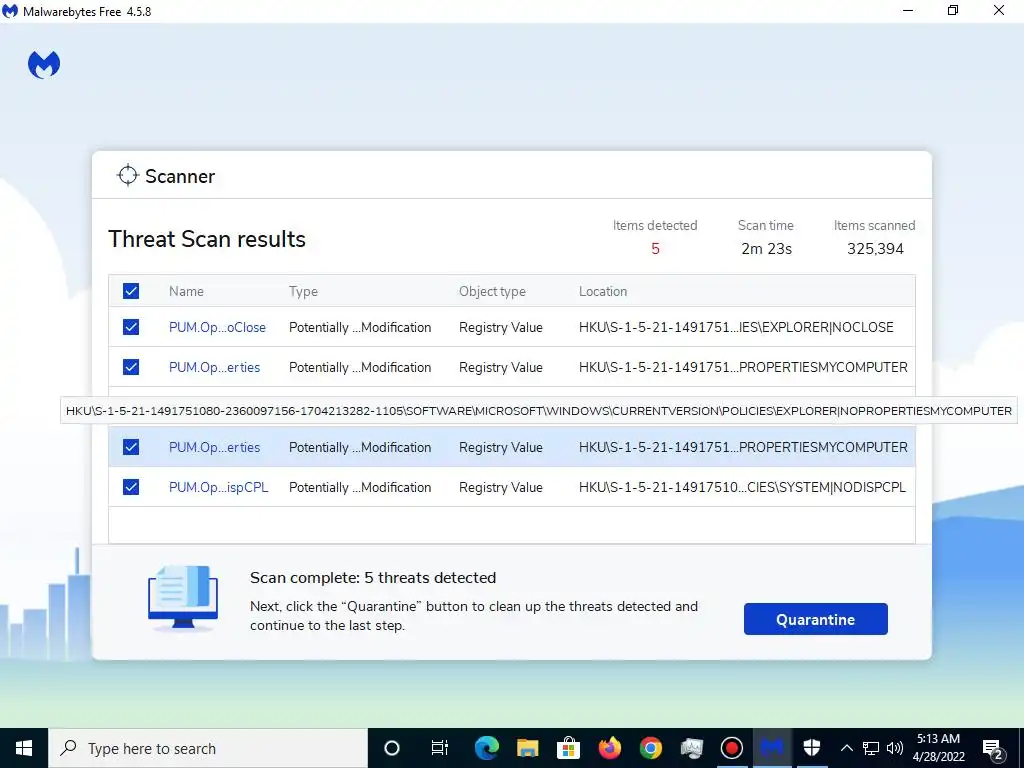Image resolution: width=1024 pixels, height=768 pixels.
Task: Launch Google Chrome from the taskbar
Action: coord(650,748)
